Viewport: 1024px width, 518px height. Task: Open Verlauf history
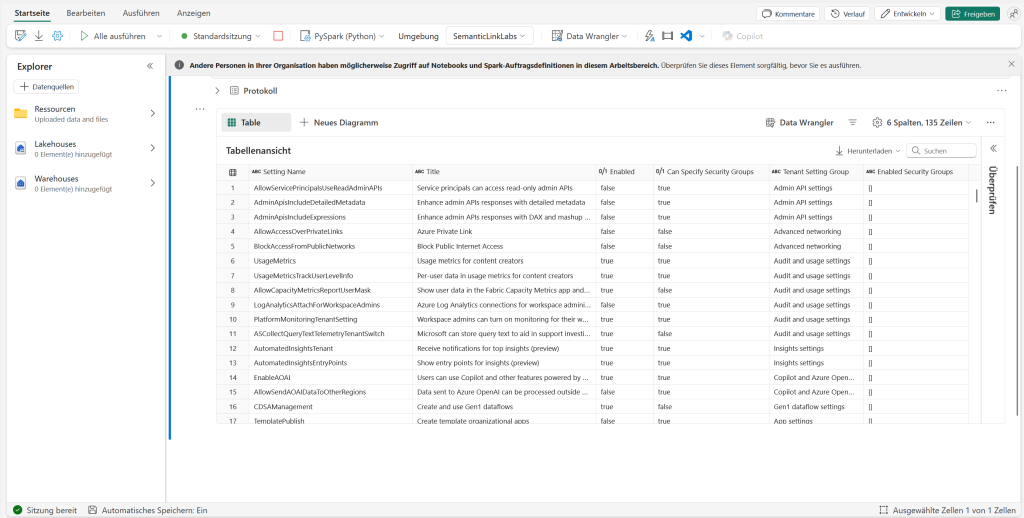click(x=846, y=14)
